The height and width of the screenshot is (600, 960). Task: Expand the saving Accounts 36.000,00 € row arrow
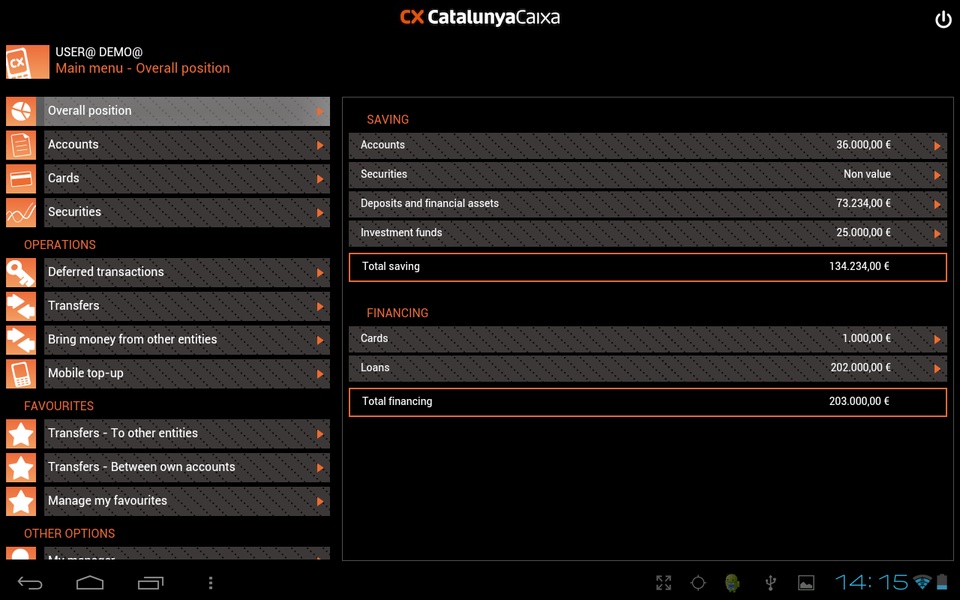[x=937, y=146]
